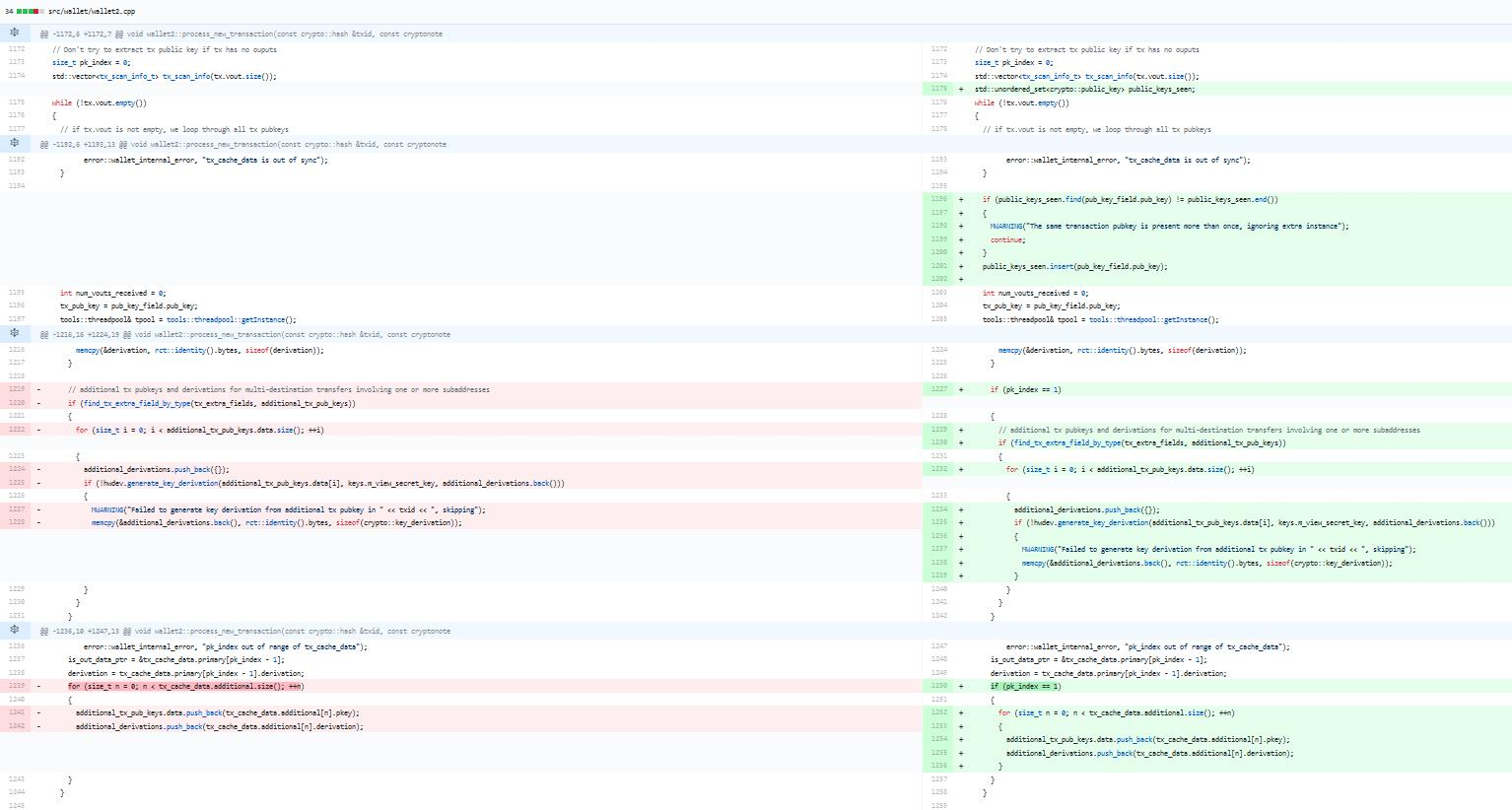The height and width of the screenshot is (810, 1512).
Task: Click deleted line number 1222 for loop
Action: 16,430
